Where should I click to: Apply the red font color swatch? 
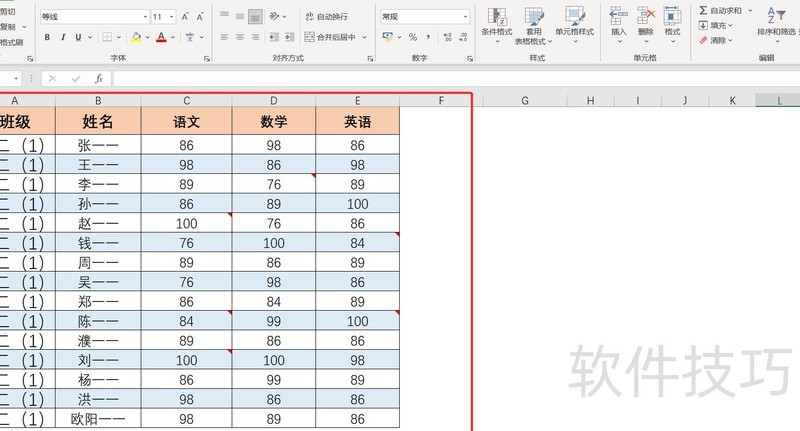tap(161, 37)
